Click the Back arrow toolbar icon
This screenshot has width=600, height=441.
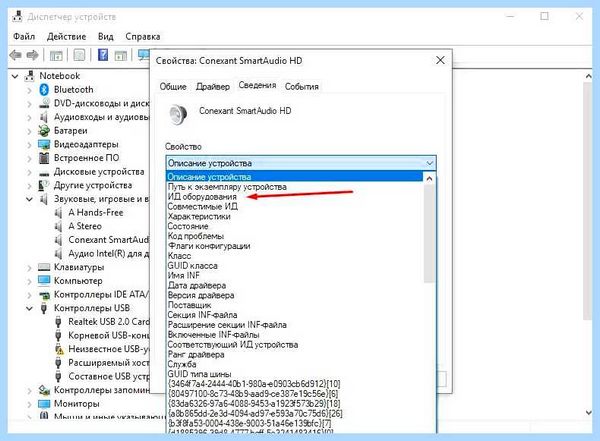click(15, 55)
